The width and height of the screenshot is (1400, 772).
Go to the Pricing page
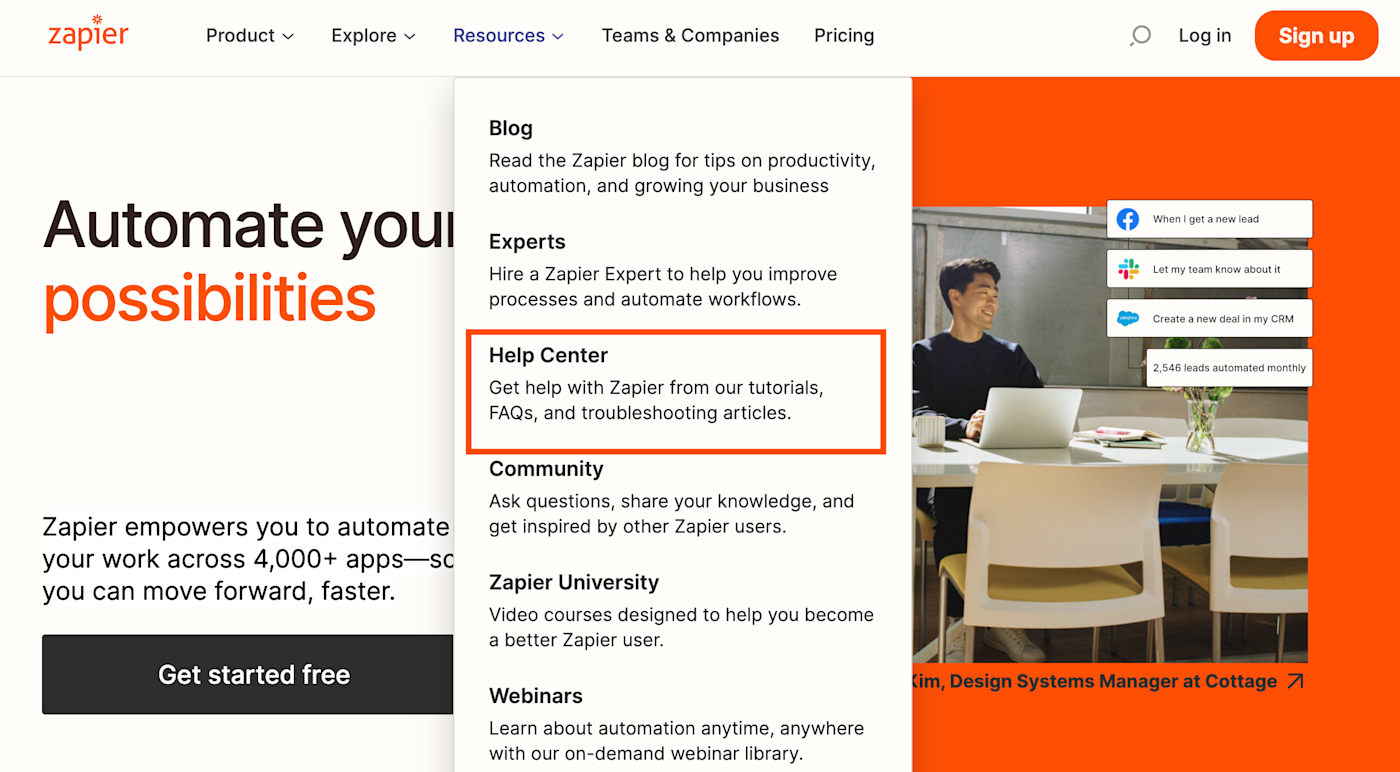pyautogui.click(x=844, y=36)
